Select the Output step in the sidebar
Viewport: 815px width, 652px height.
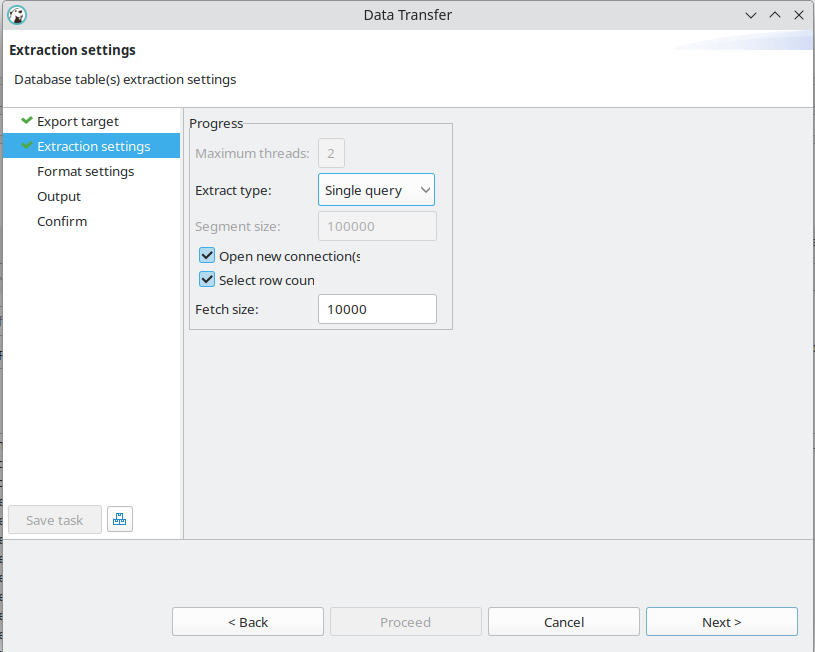(58, 196)
